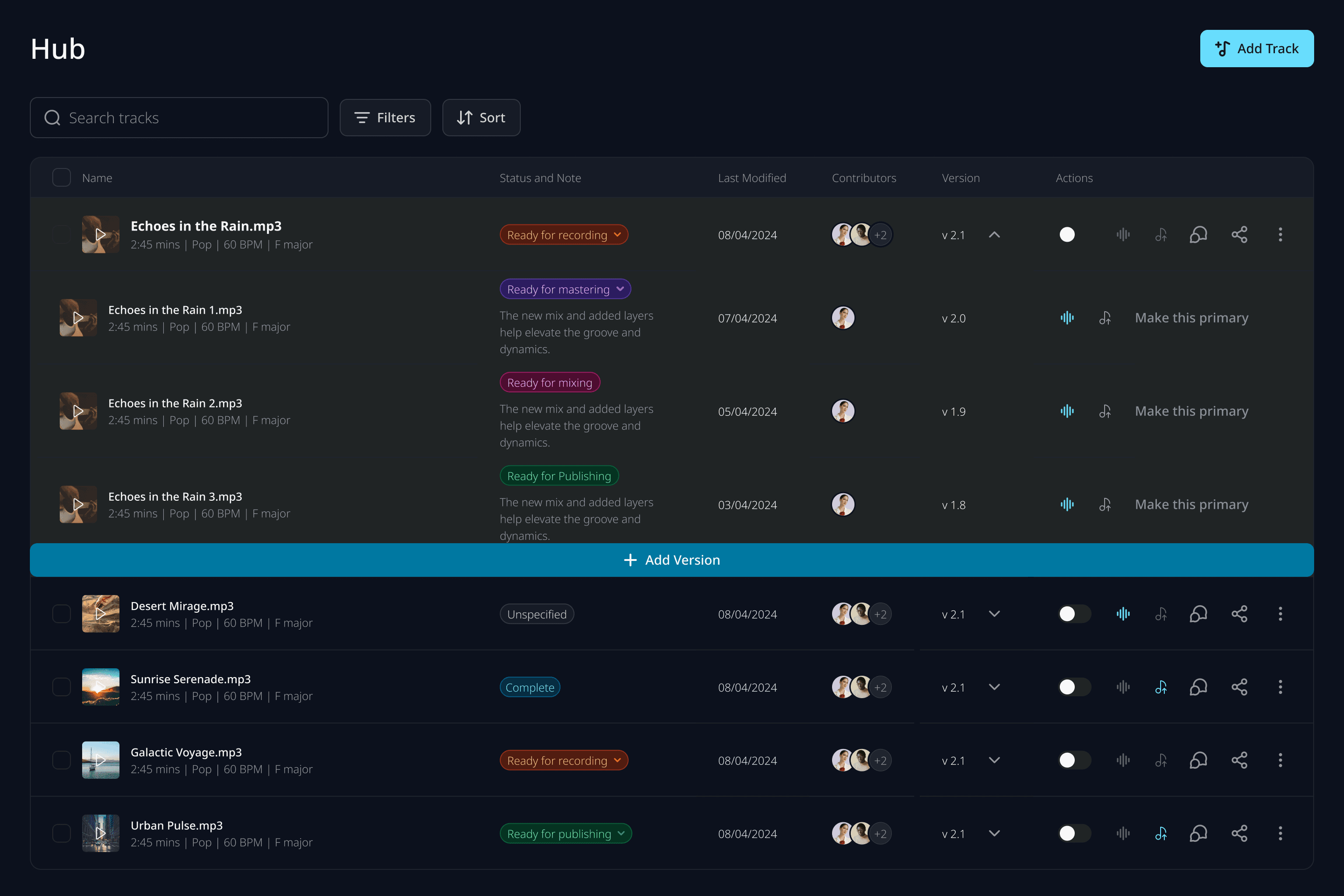Check the Sunrise Serenade row checkbox

(x=61, y=687)
